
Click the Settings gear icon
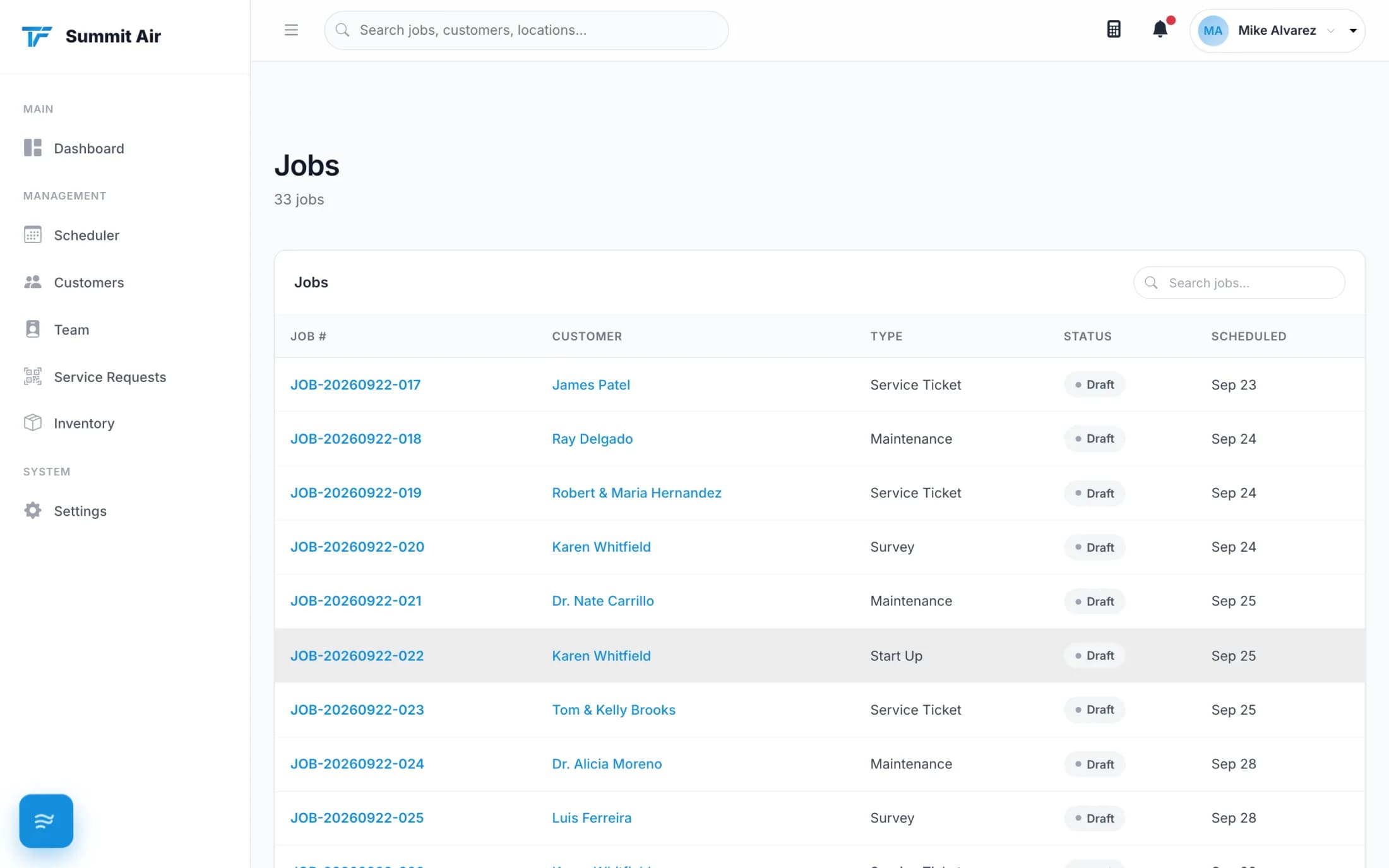pyautogui.click(x=33, y=510)
